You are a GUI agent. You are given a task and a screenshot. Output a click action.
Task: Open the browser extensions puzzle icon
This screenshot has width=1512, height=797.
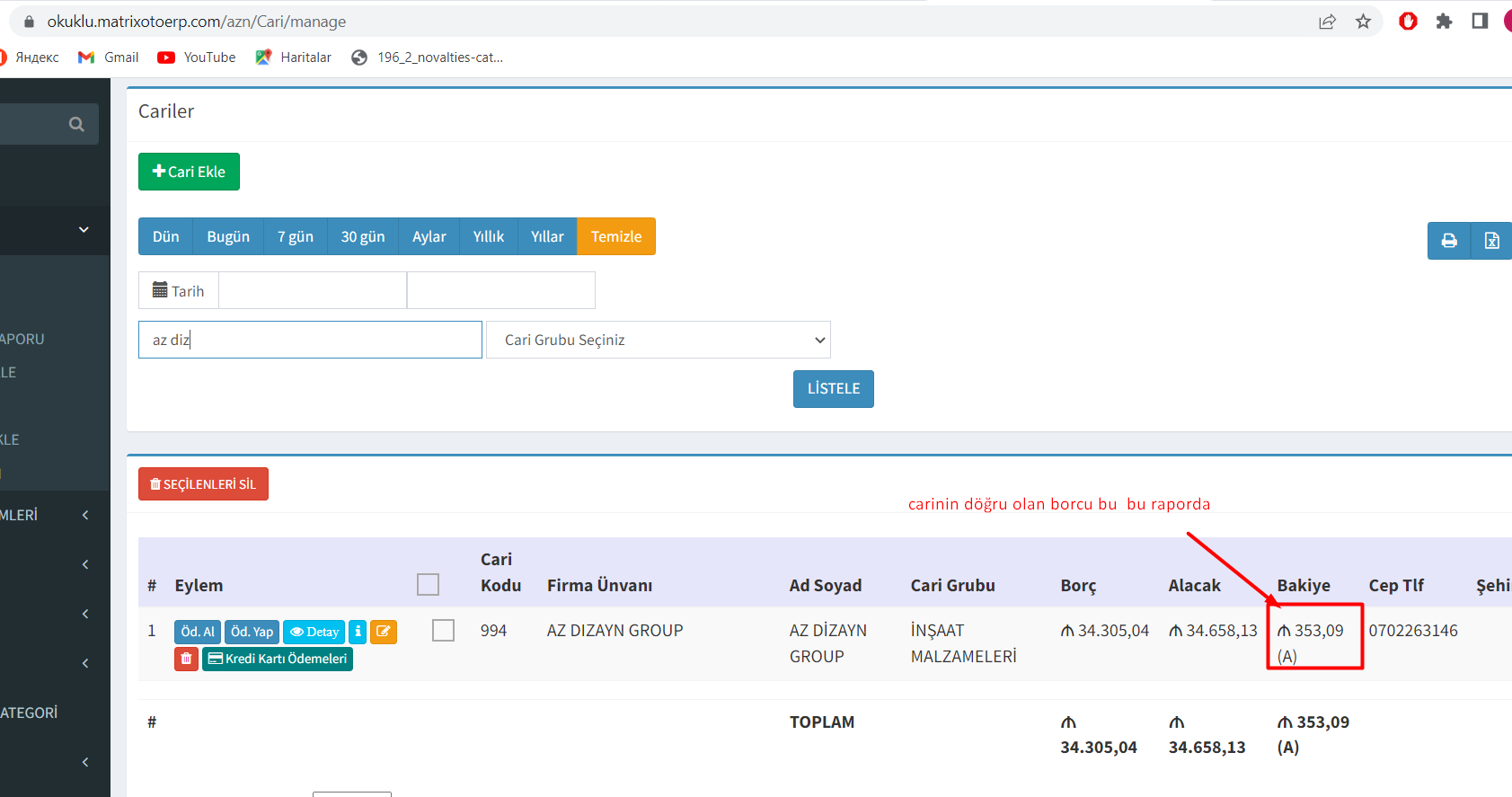[x=1444, y=22]
